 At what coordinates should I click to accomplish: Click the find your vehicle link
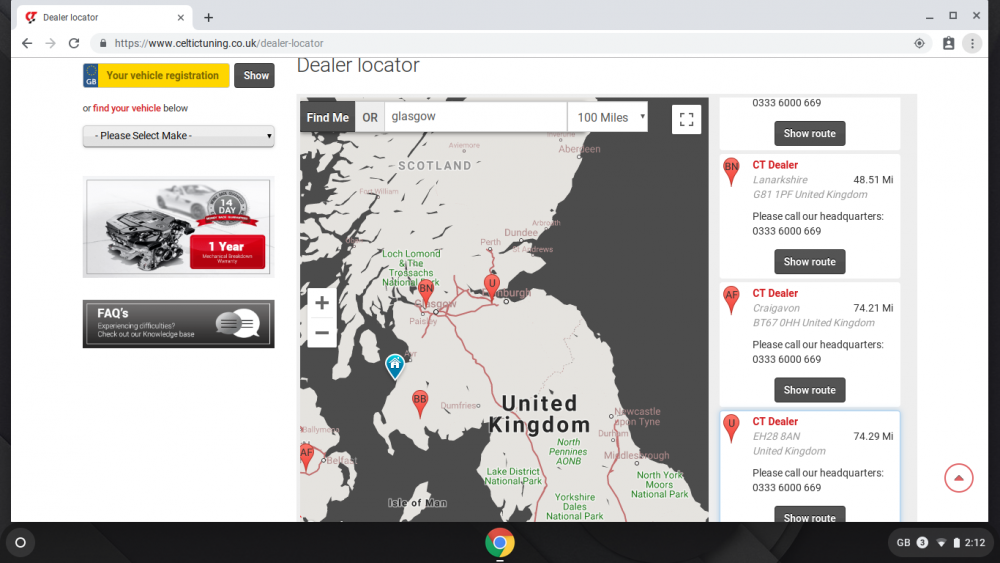coord(127,108)
